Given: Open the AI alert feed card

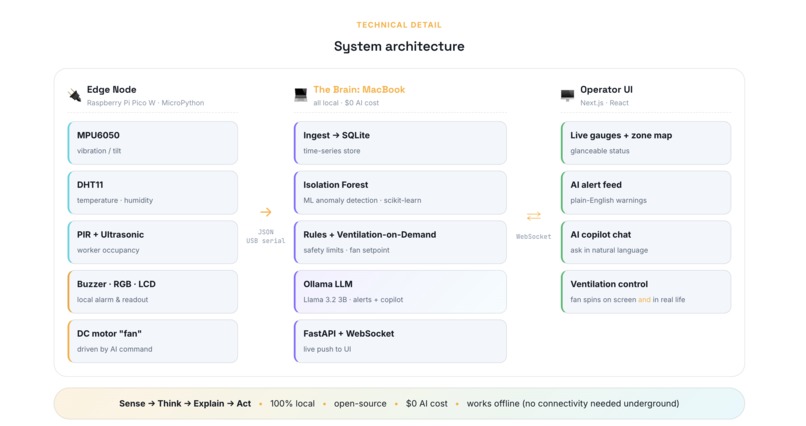Looking at the screenshot, I should (x=646, y=192).
